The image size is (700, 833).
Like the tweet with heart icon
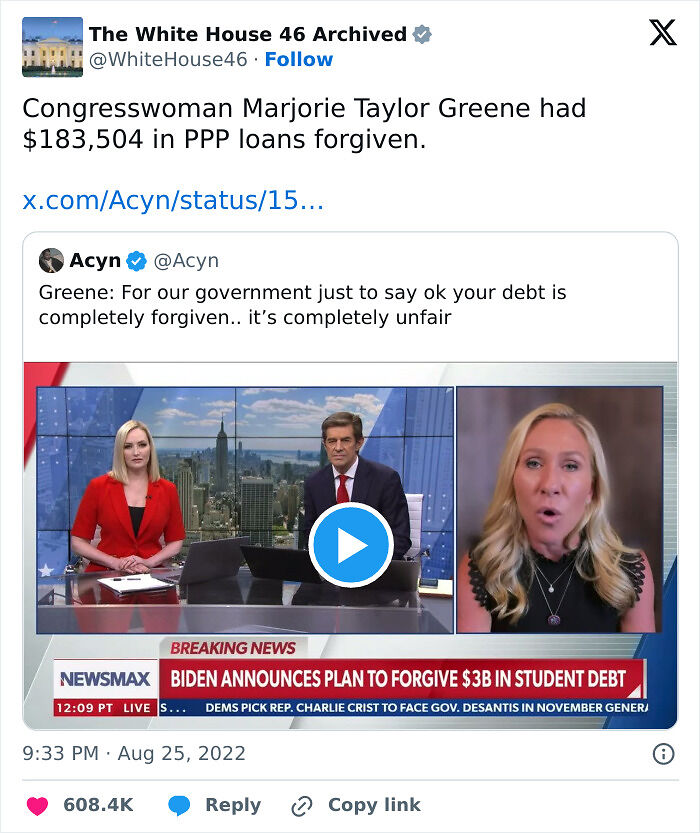[37, 805]
